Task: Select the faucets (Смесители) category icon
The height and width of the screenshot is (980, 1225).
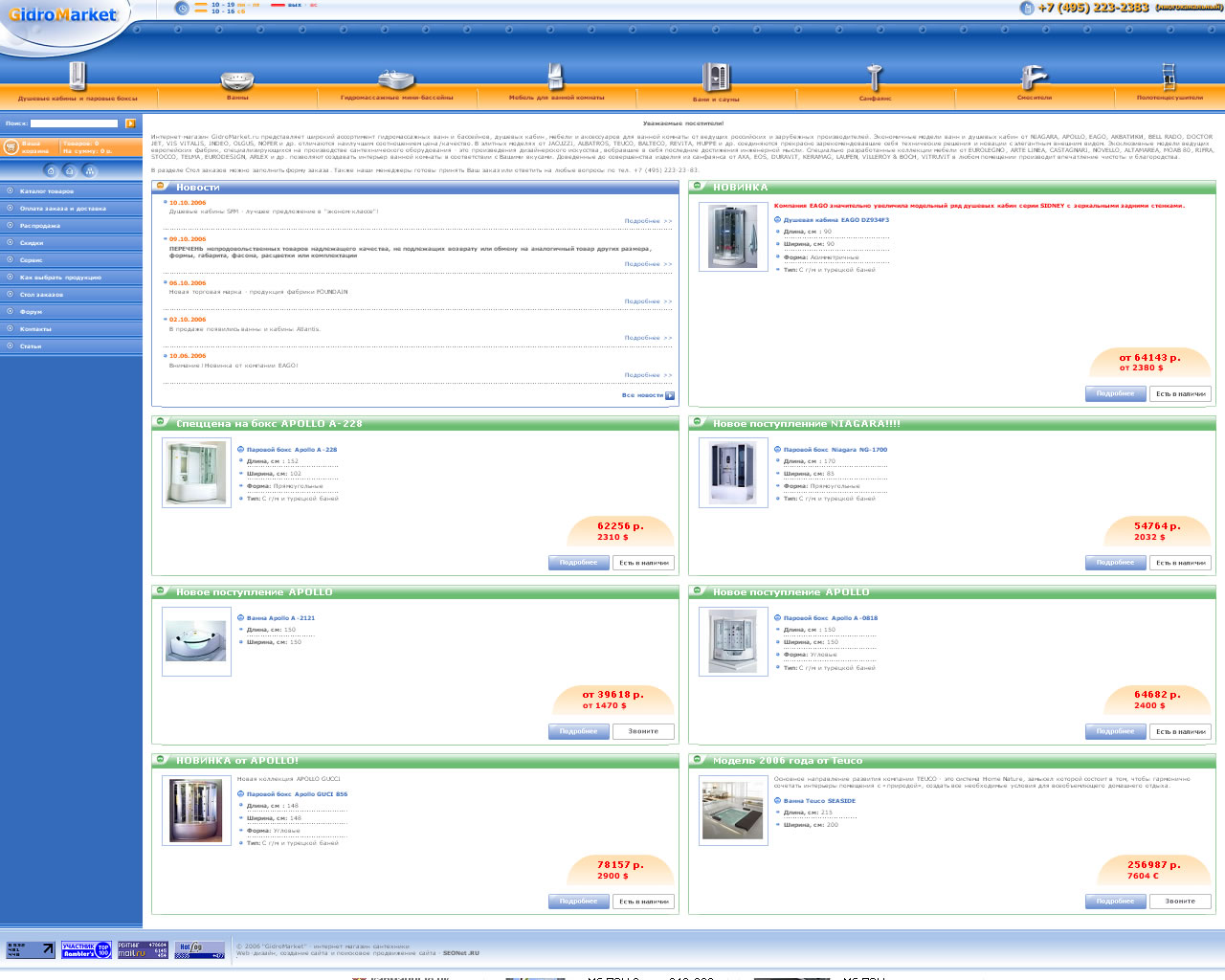Action: [1034, 78]
